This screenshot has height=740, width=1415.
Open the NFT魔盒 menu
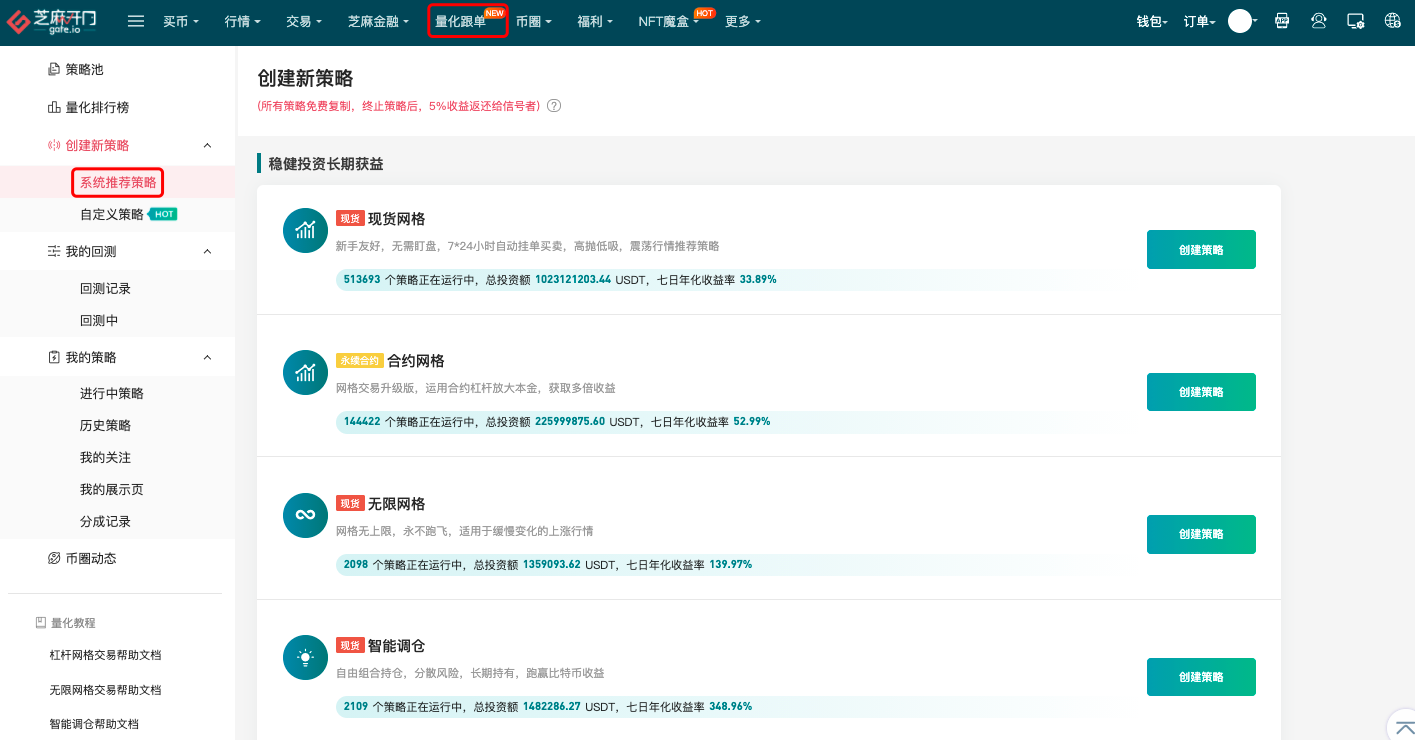669,21
